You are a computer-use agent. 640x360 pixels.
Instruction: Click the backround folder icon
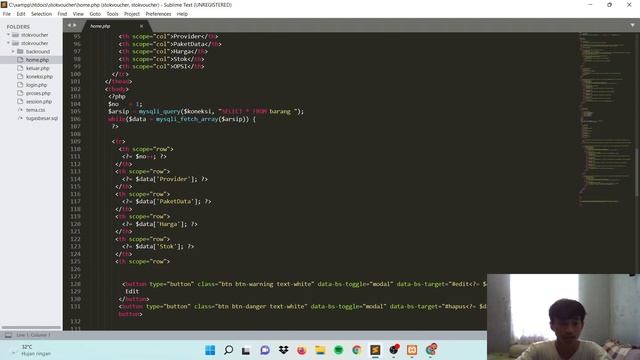20,51
